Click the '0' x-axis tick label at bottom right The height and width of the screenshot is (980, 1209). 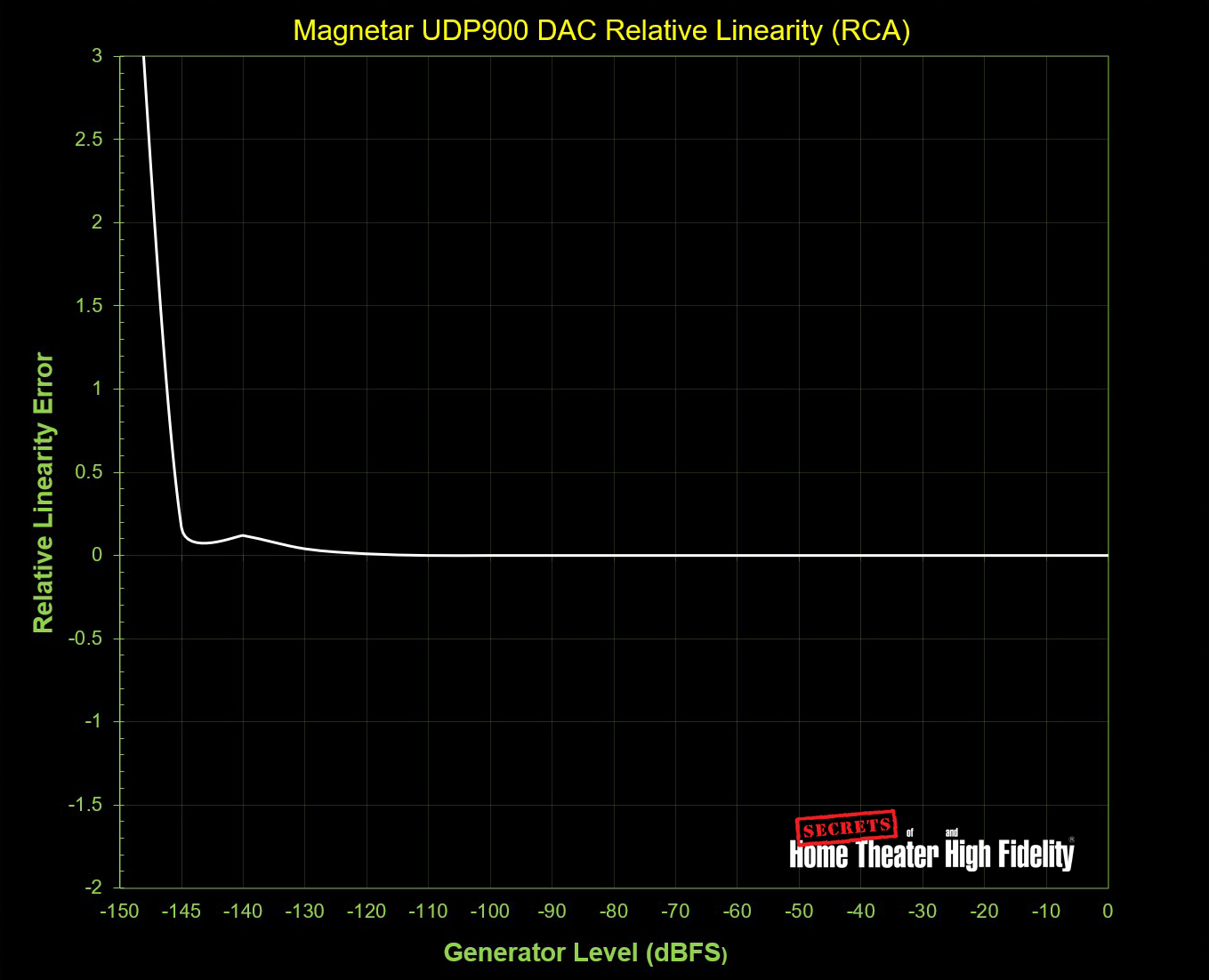1108,911
